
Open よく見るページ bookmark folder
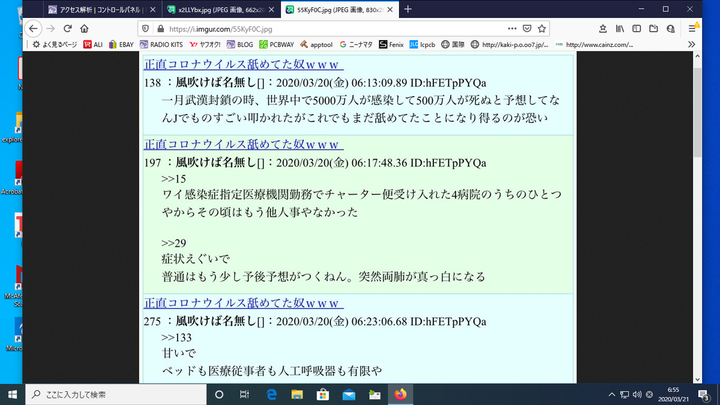55,45
